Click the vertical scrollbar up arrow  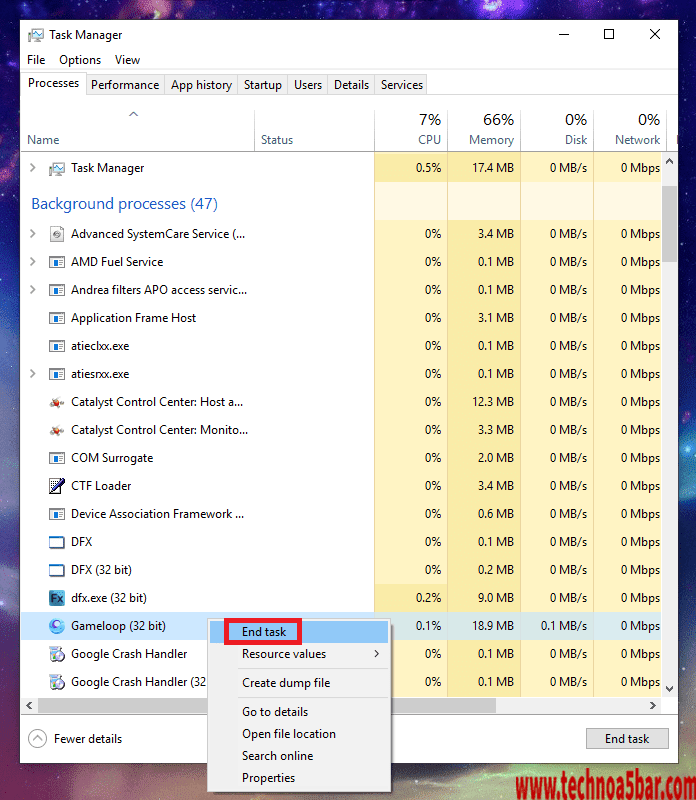669,161
